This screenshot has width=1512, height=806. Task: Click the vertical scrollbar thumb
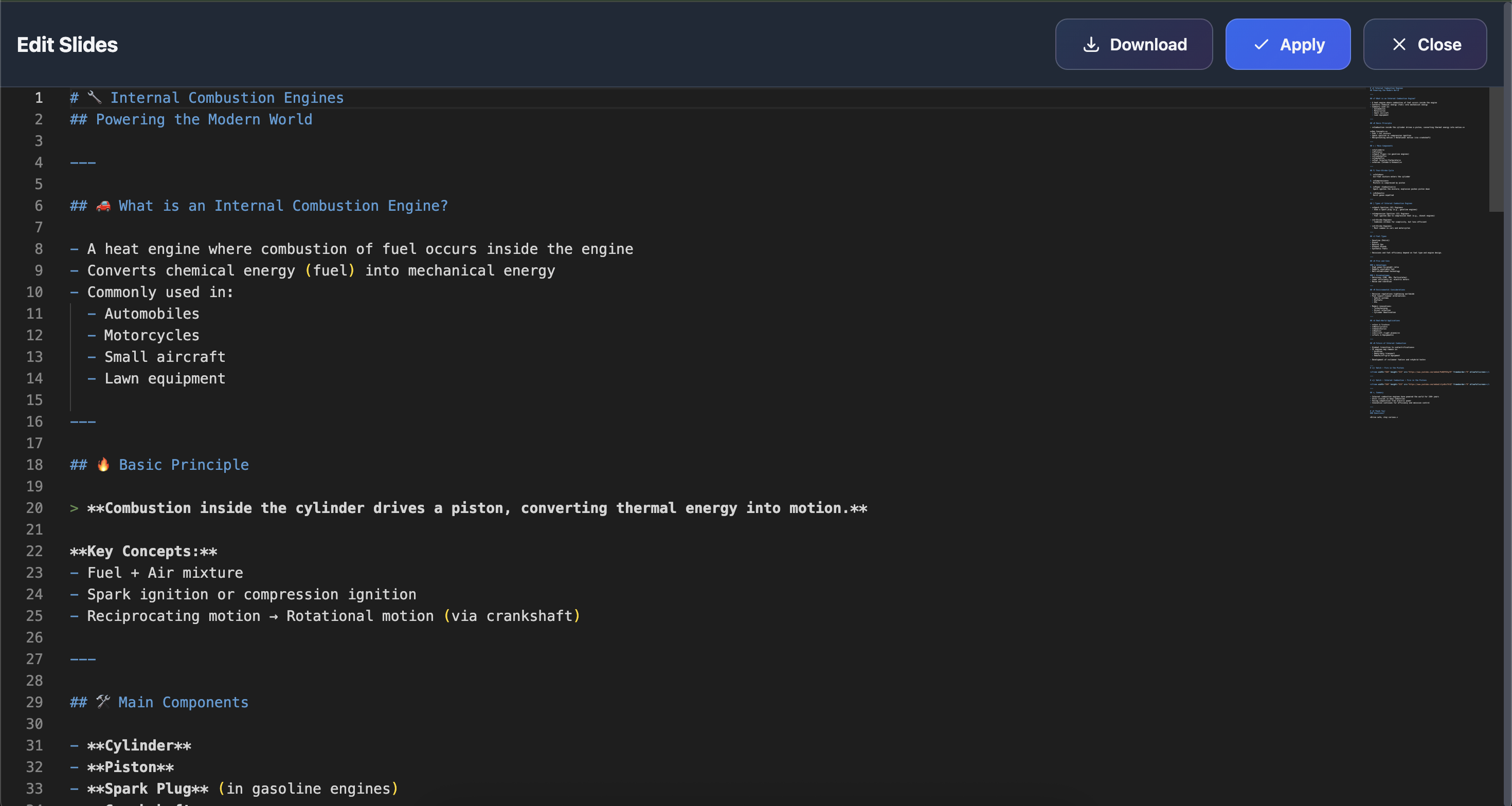[1496, 150]
